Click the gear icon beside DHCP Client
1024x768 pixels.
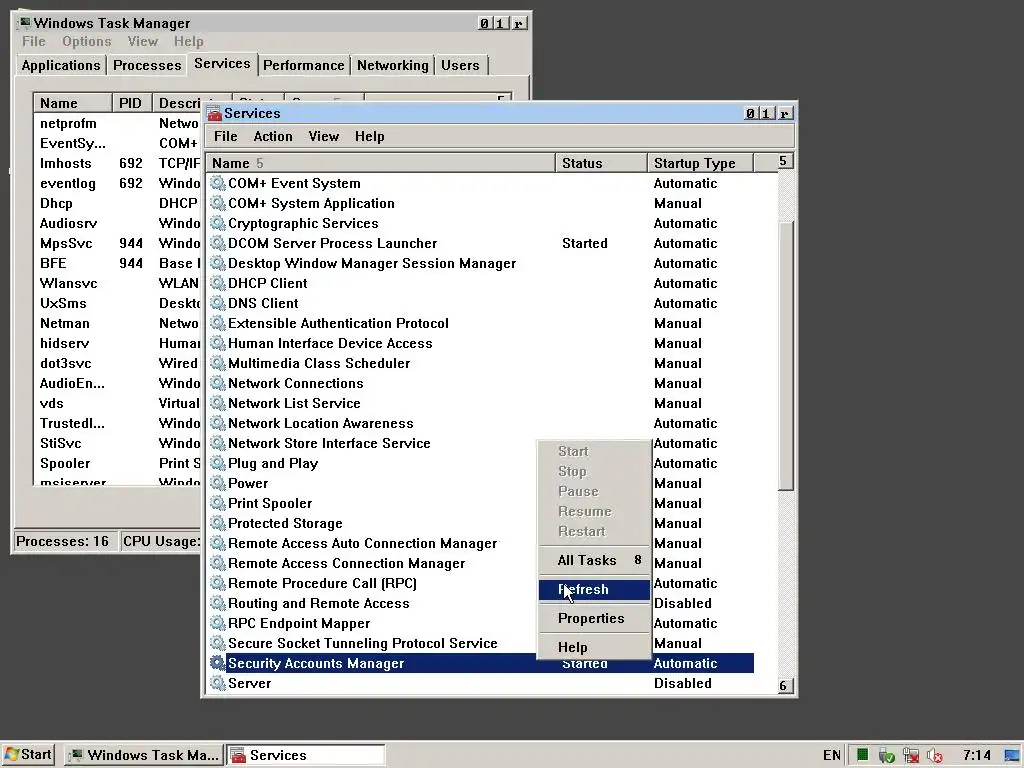tap(217, 283)
